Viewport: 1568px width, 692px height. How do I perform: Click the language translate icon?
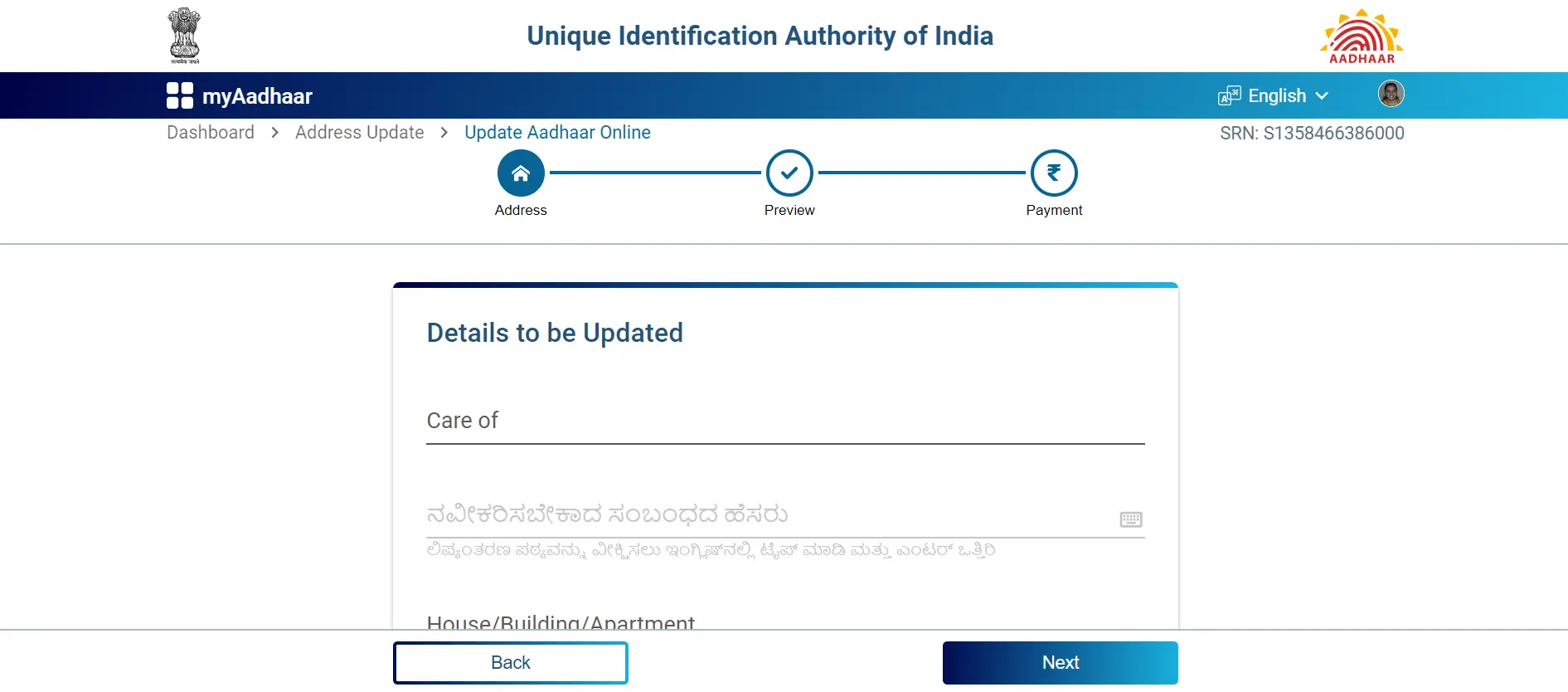tap(1229, 96)
